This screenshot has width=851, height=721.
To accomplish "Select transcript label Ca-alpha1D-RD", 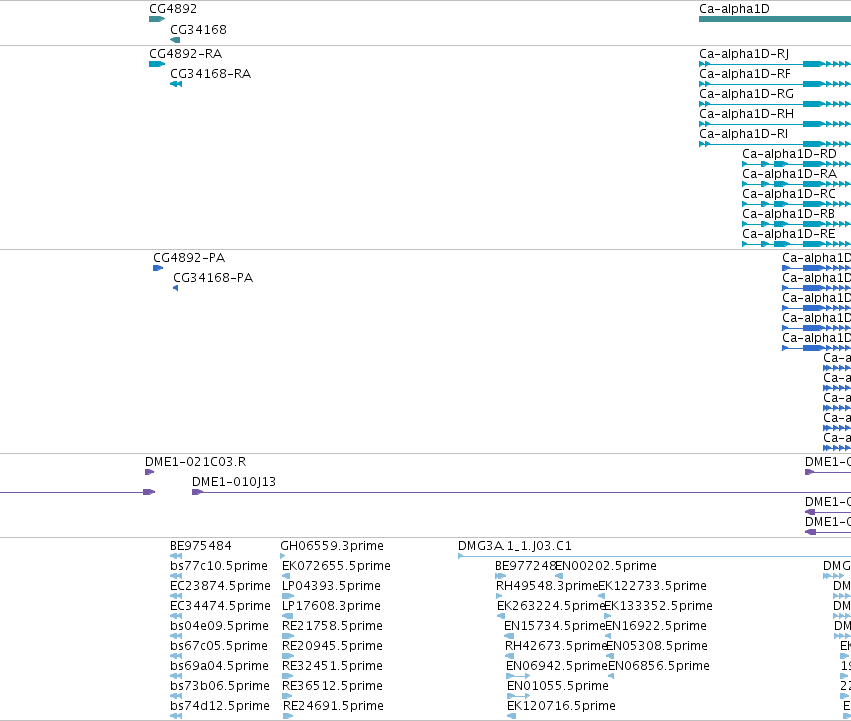I will pos(789,154).
